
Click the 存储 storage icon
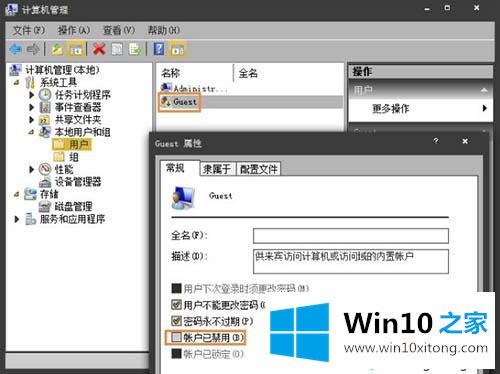pyautogui.click(x=31, y=194)
